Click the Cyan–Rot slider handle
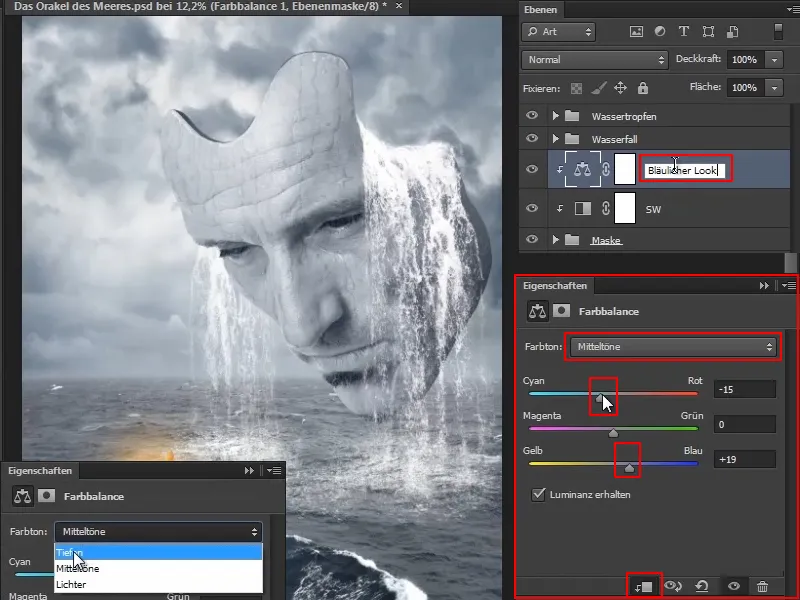 (x=599, y=398)
